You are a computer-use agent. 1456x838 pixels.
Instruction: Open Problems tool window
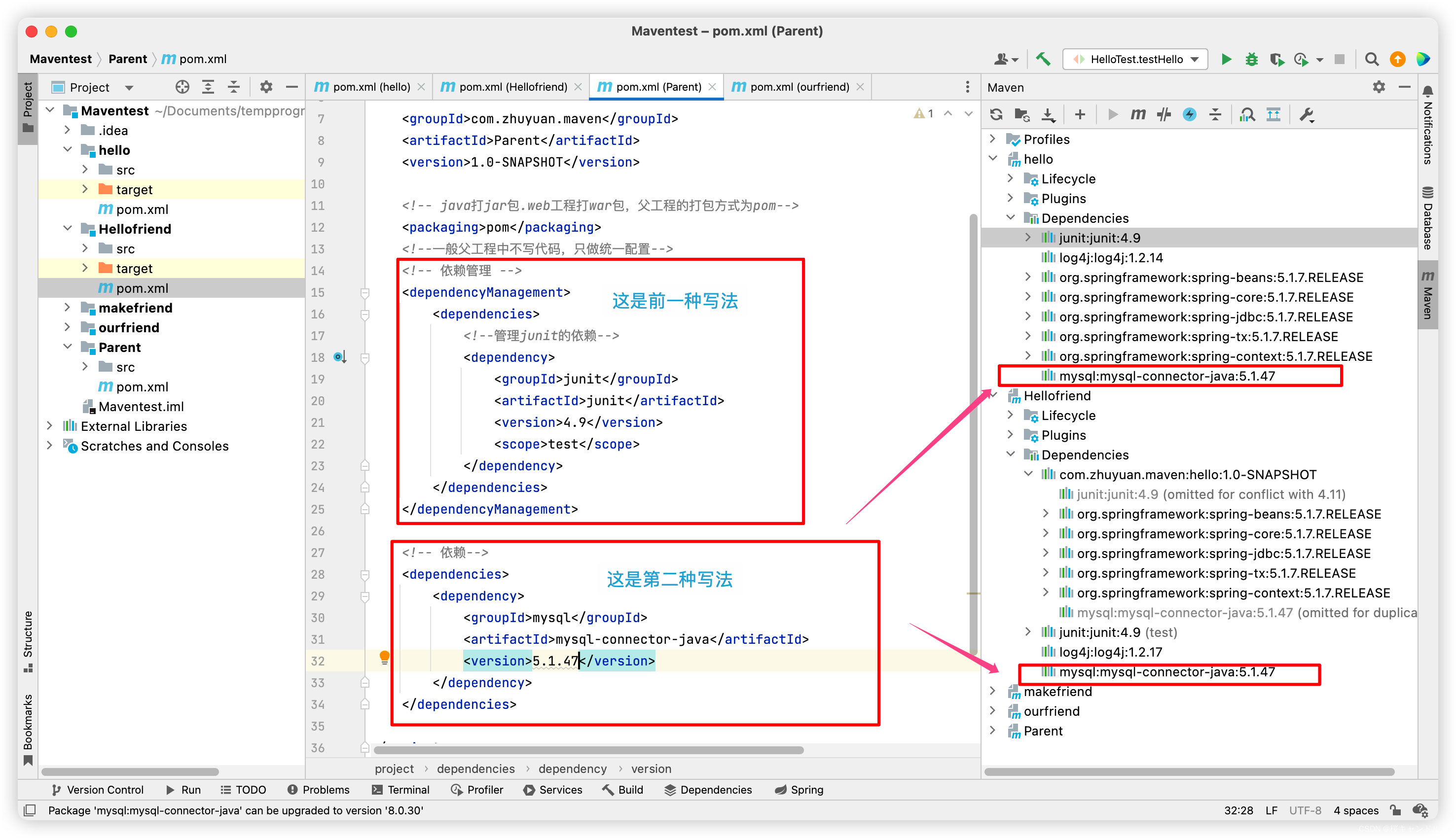tap(318, 790)
